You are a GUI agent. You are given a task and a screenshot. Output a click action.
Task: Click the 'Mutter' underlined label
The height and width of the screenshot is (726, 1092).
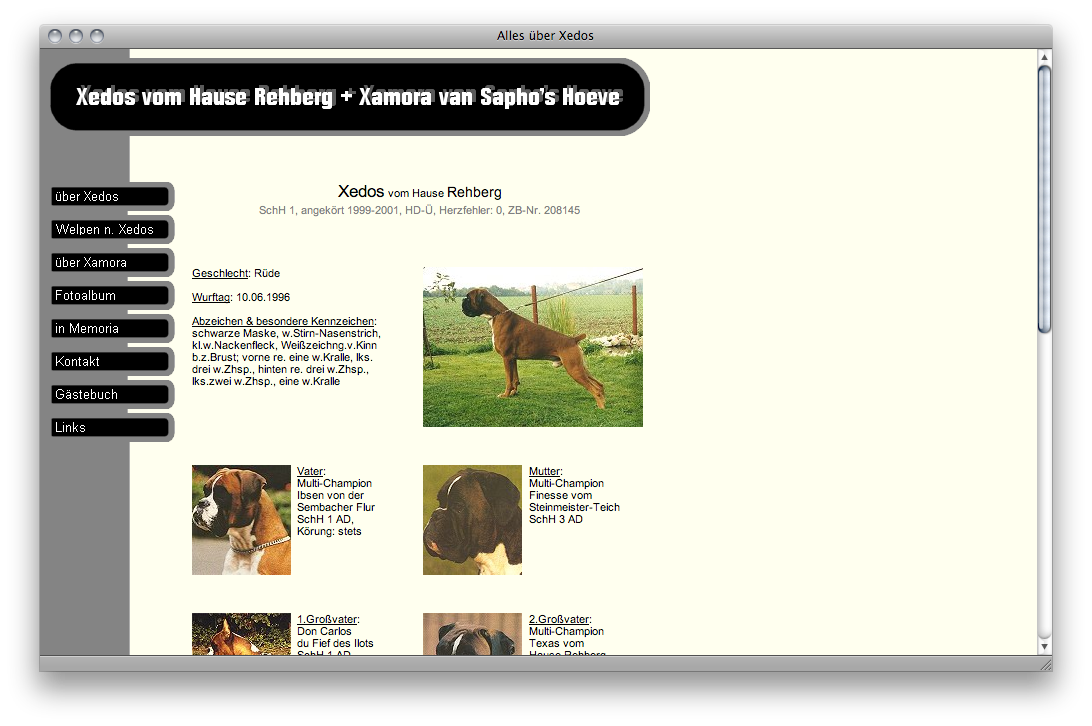[544, 472]
